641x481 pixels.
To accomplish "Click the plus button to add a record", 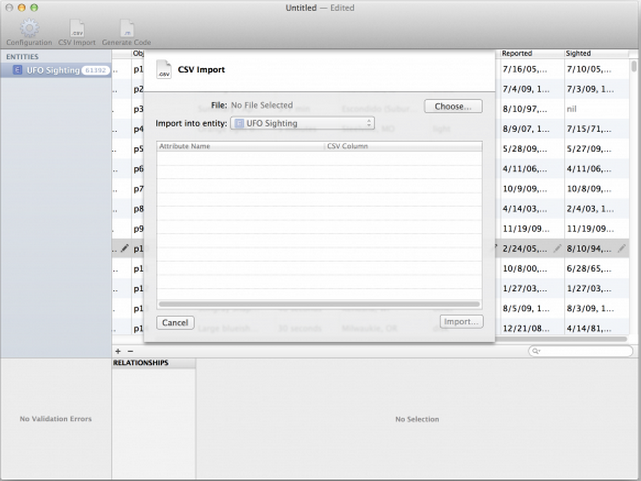I will [118, 351].
